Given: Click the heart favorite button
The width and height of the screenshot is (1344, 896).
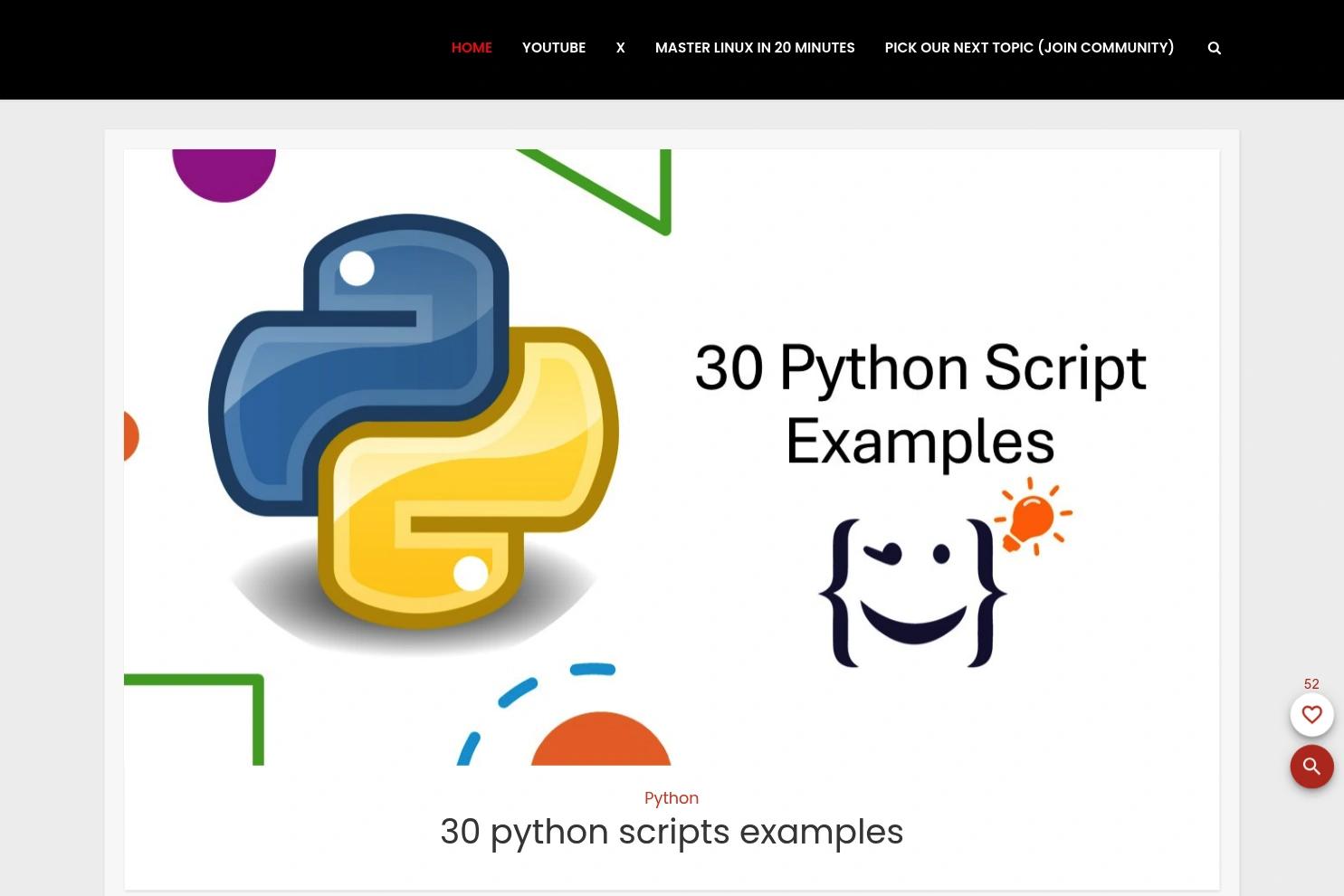Looking at the screenshot, I should tap(1311, 714).
